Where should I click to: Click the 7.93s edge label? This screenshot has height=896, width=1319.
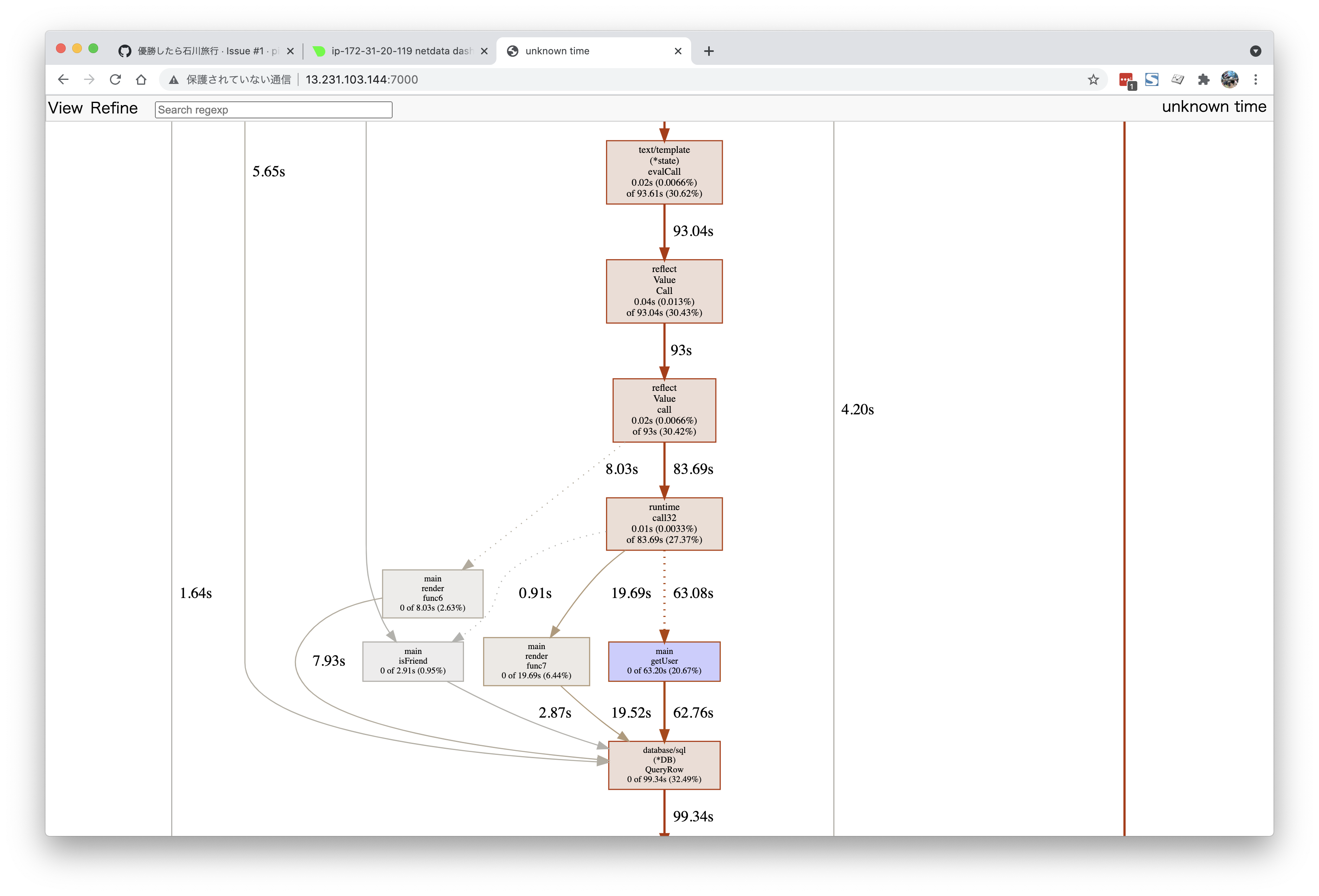pos(329,660)
